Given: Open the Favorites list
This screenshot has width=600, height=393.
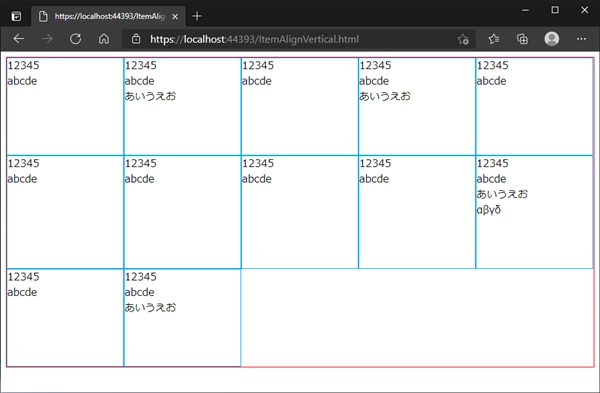Looking at the screenshot, I should pyautogui.click(x=494, y=39).
